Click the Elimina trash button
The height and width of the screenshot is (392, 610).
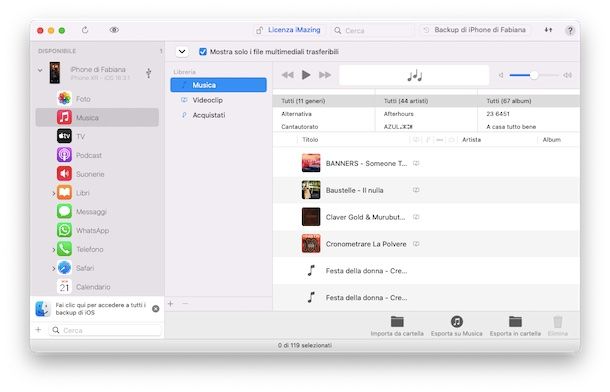[x=557, y=326]
